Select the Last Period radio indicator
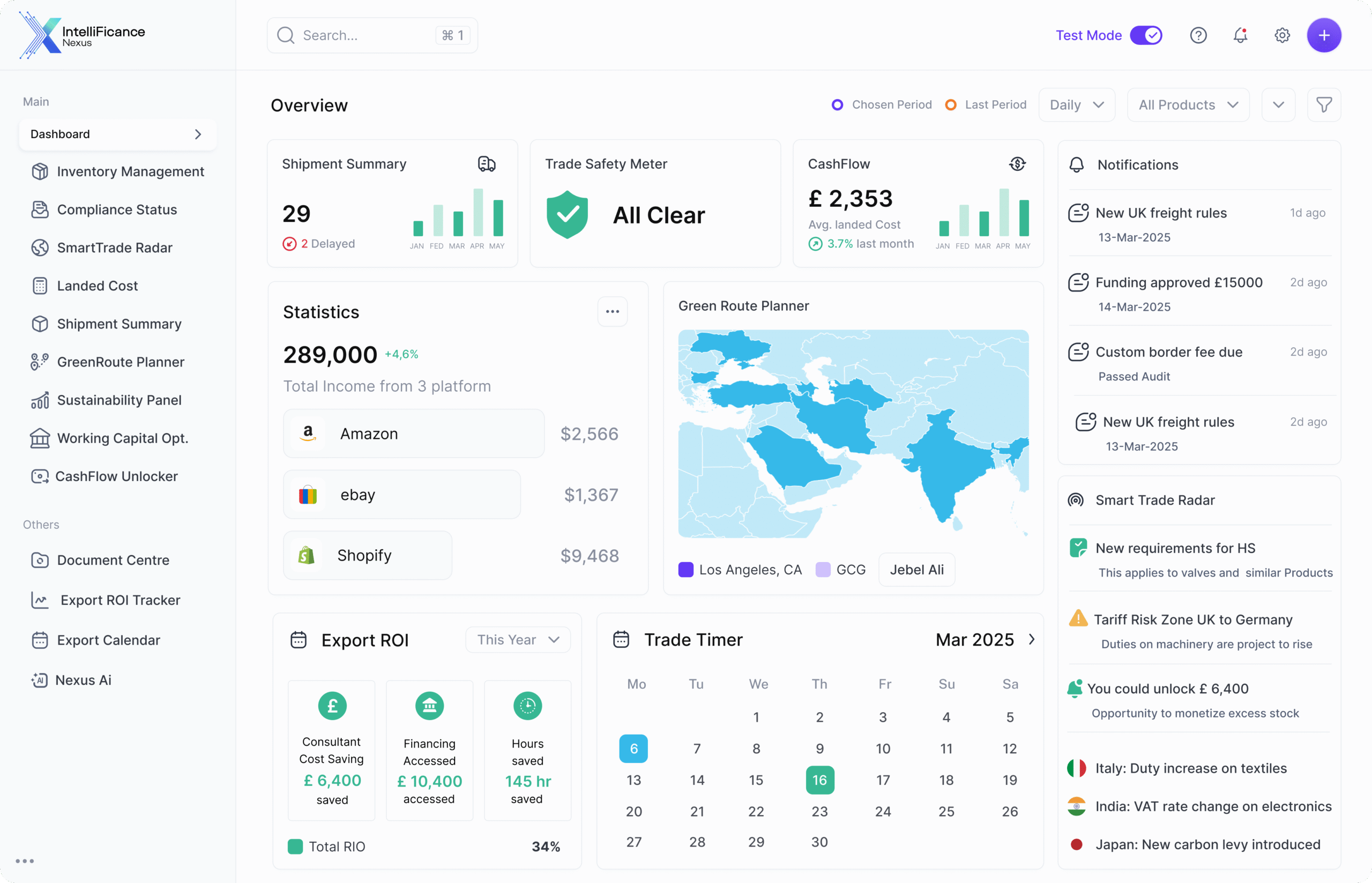The height and width of the screenshot is (883, 1372). 950,105
